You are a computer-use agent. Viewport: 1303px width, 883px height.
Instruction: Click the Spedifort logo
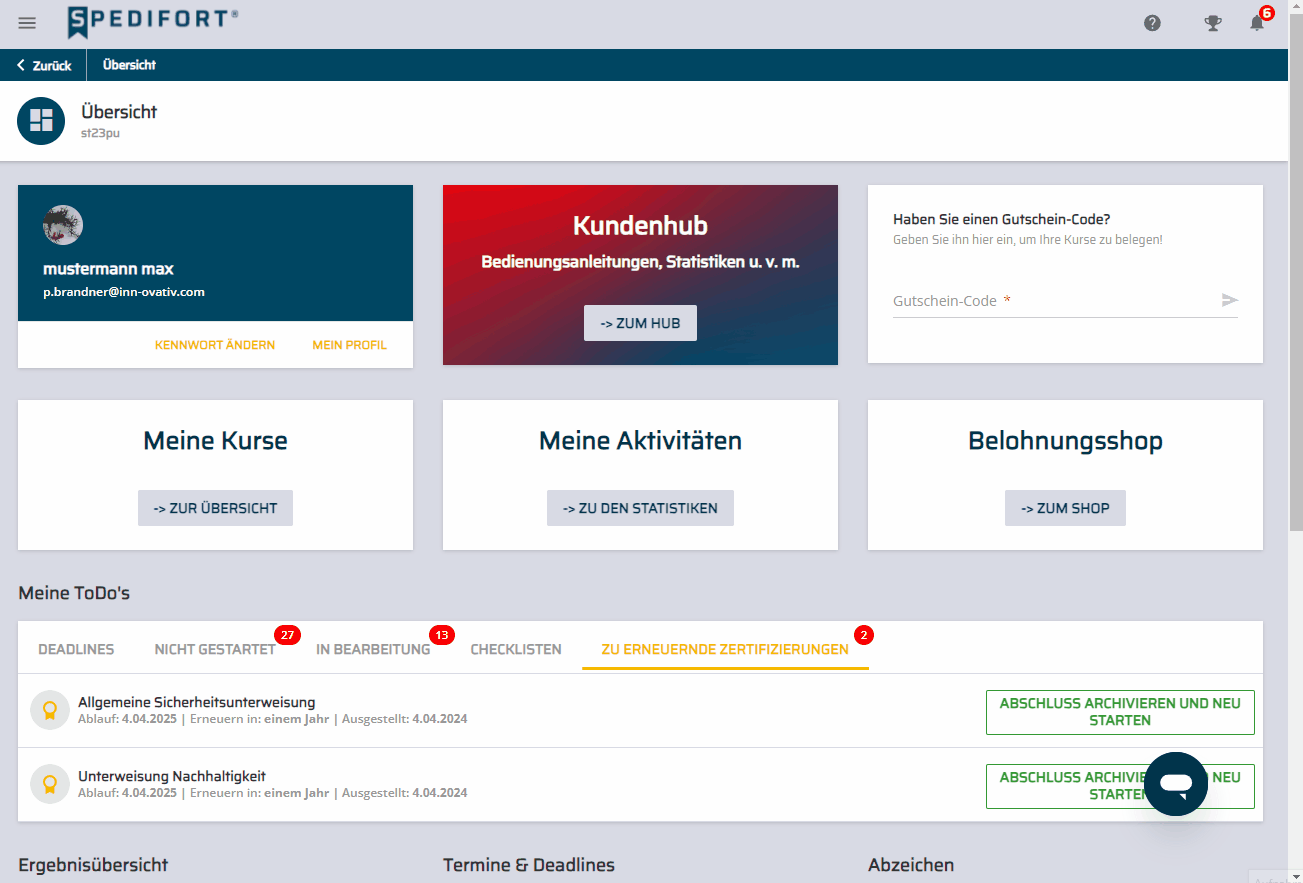pos(153,22)
